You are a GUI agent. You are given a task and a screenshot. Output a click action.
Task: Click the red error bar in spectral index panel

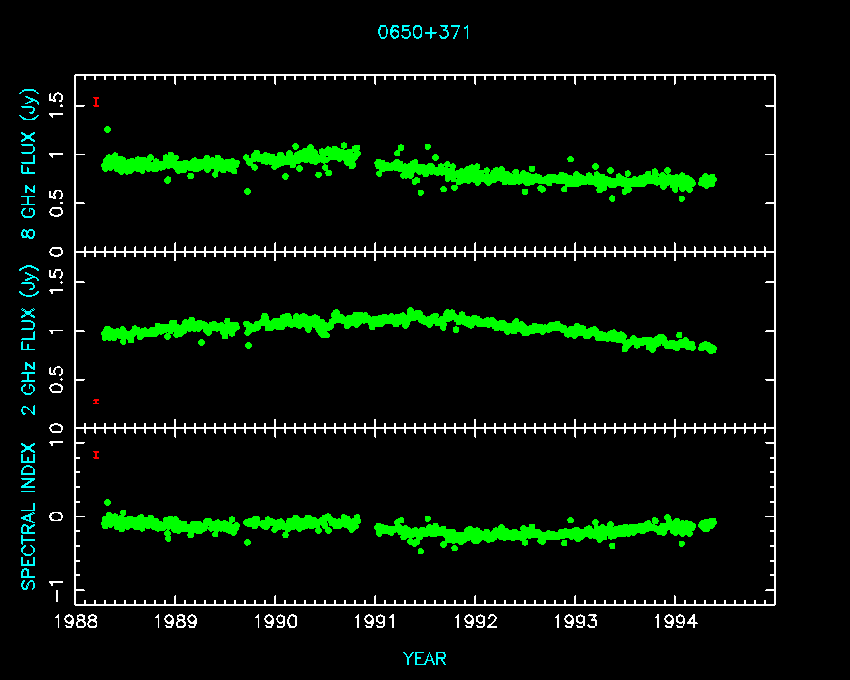[96, 455]
